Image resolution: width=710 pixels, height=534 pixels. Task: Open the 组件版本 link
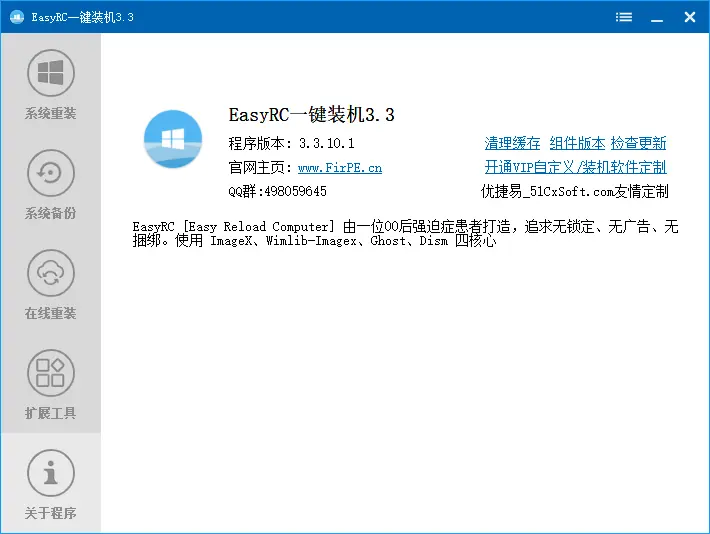click(x=577, y=144)
